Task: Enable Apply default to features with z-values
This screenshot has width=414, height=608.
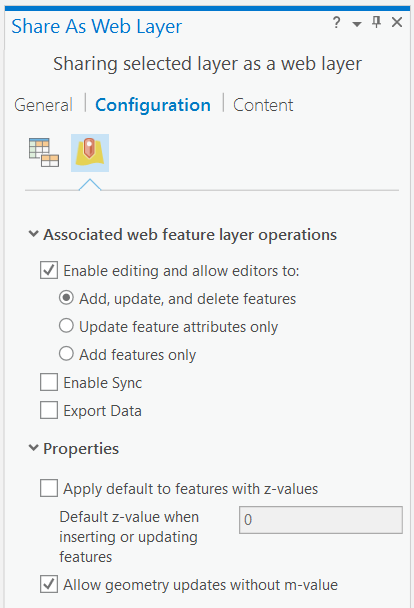Action: pyautogui.click(x=49, y=488)
